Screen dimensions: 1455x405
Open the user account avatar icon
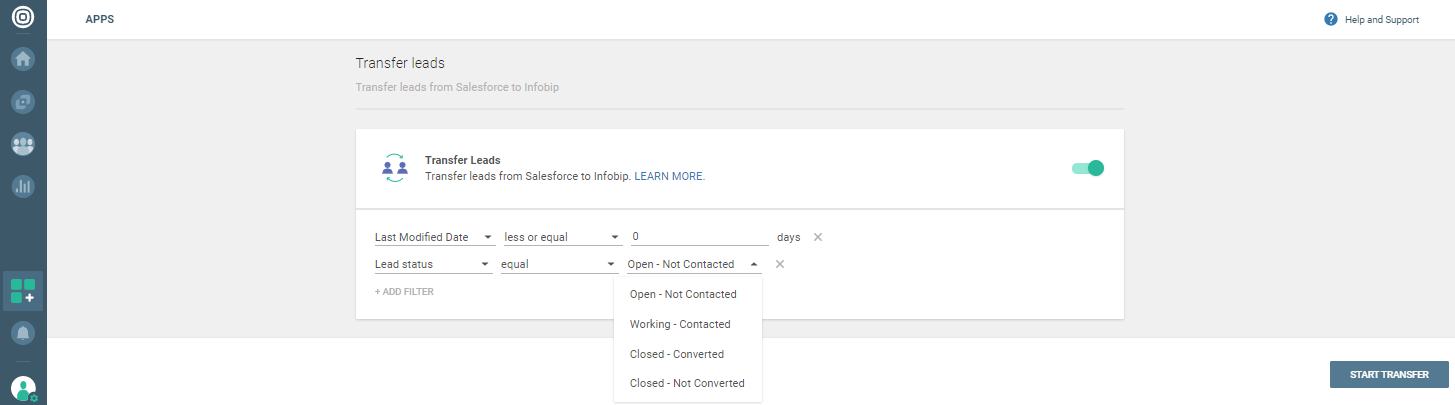click(23, 388)
